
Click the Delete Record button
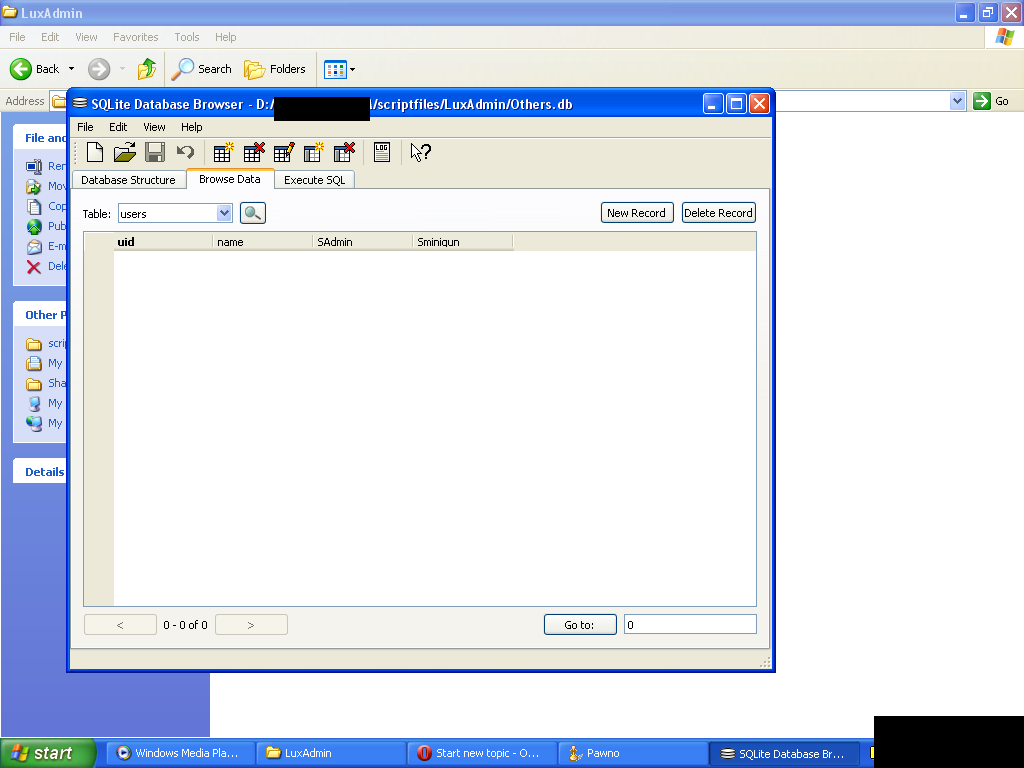[x=718, y=213]
